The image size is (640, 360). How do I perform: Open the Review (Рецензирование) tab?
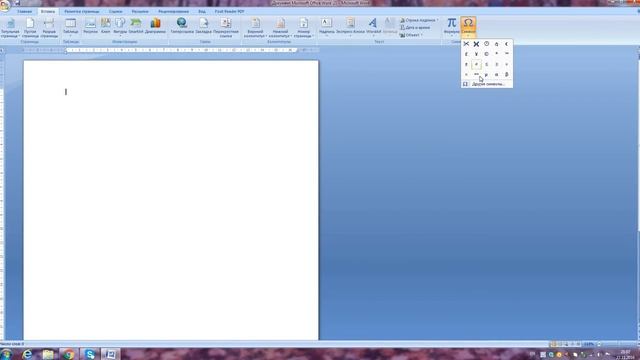(x=173, y=11)
